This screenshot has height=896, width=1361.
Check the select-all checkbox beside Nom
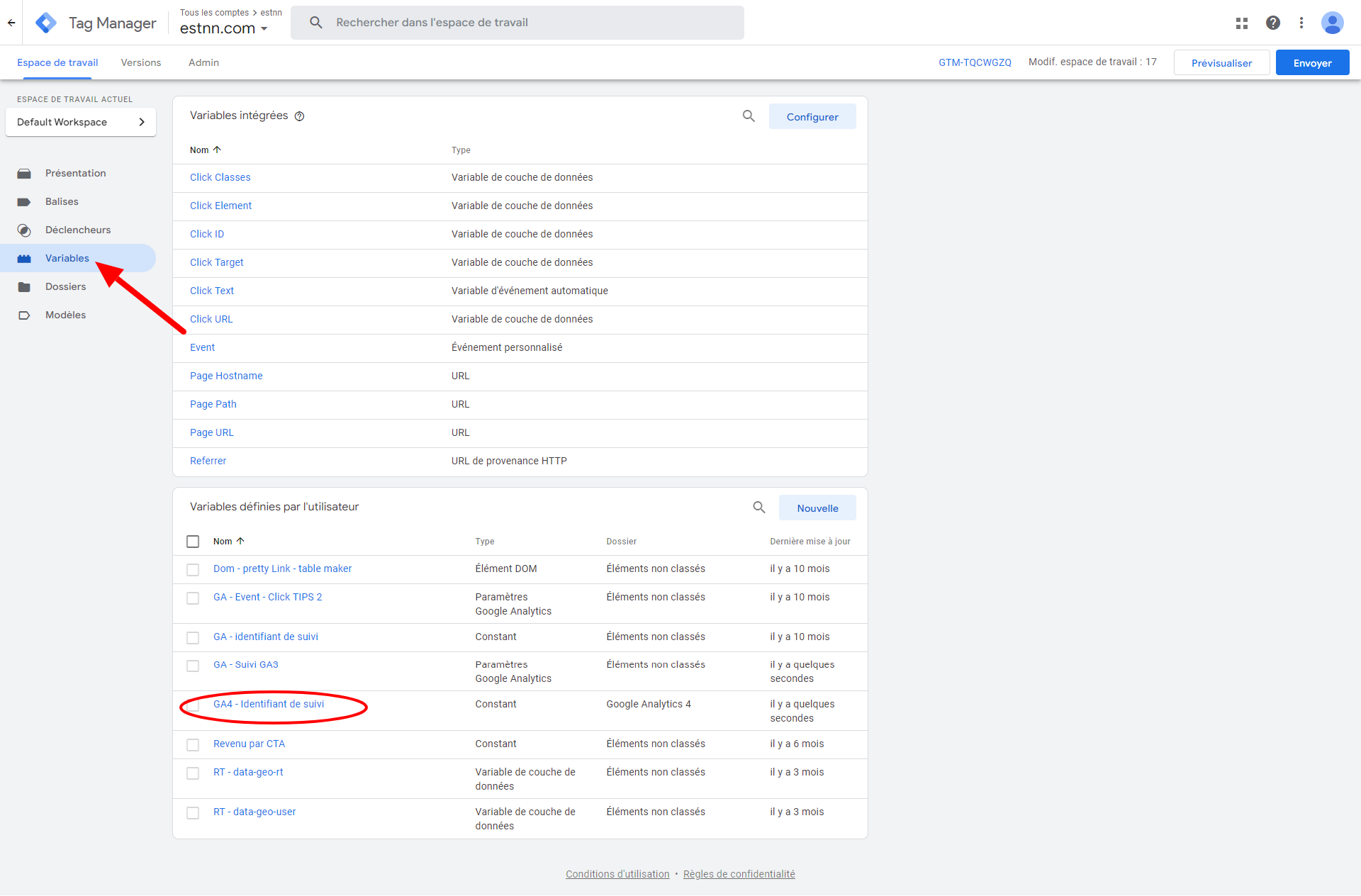point(193,542)
